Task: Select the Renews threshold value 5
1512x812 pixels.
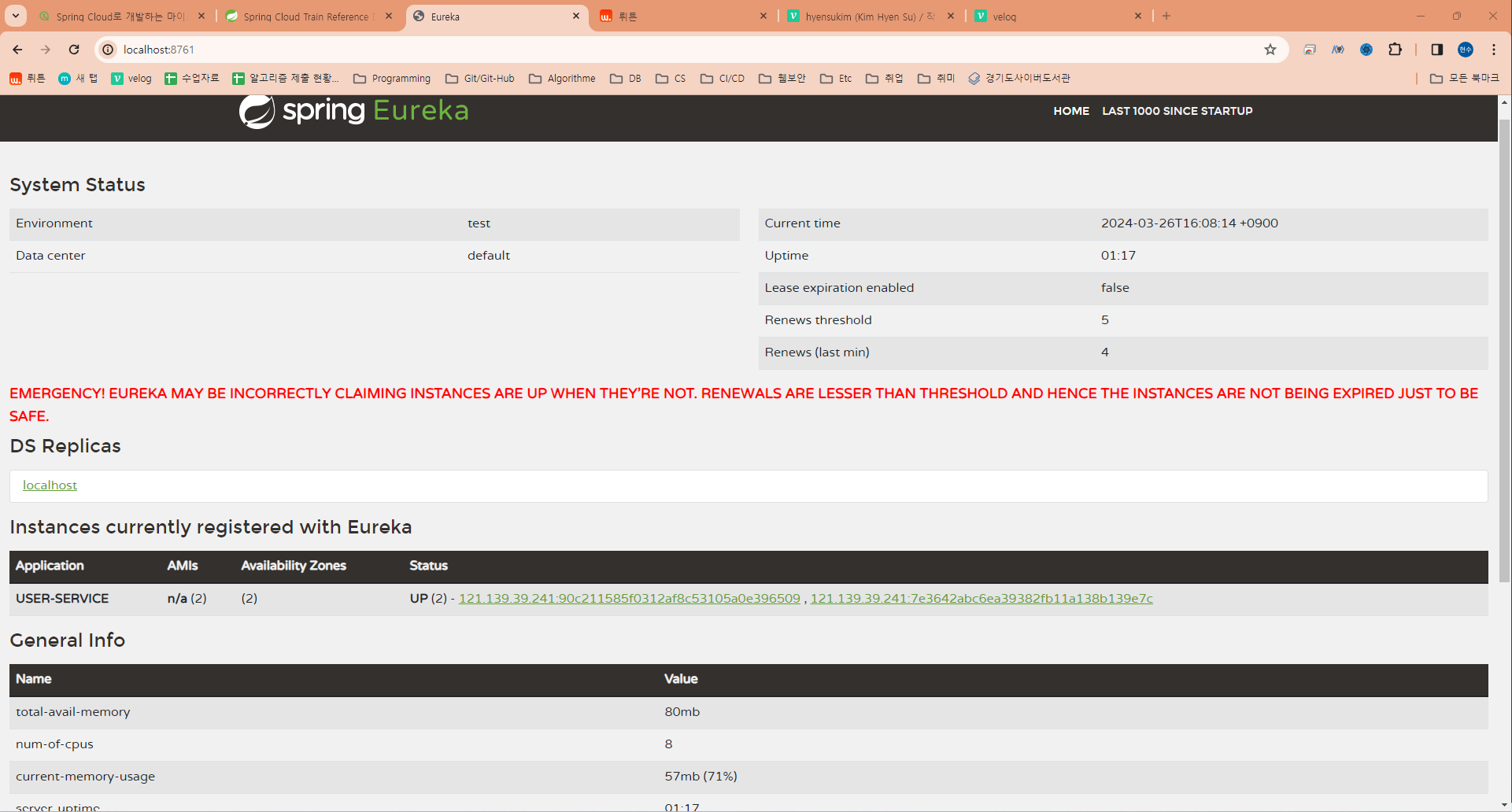Action: coord(1105,320)
